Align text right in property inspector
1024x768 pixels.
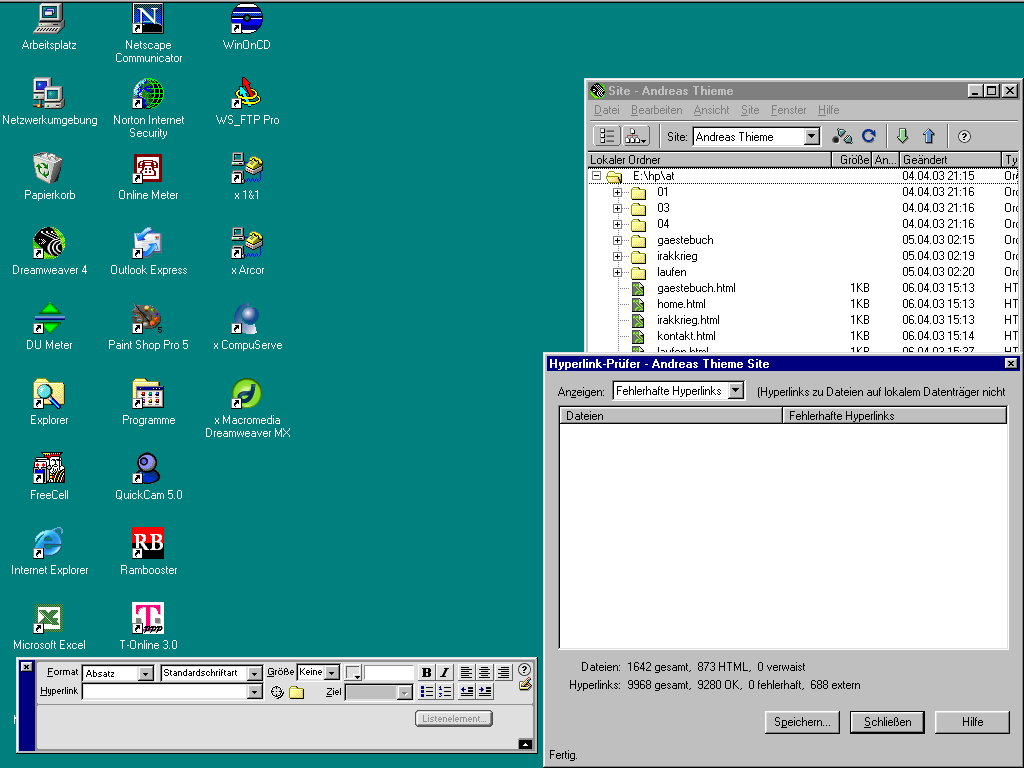(504, 672)
